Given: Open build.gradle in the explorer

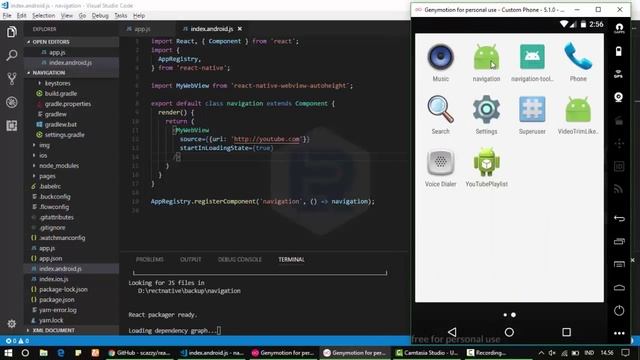Looking at the screenshot, I should 60,93.
